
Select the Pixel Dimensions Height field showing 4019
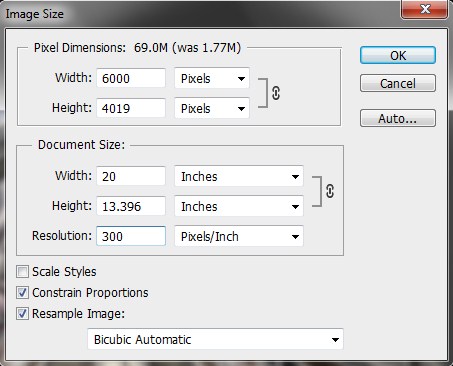[x=131, y=108]
